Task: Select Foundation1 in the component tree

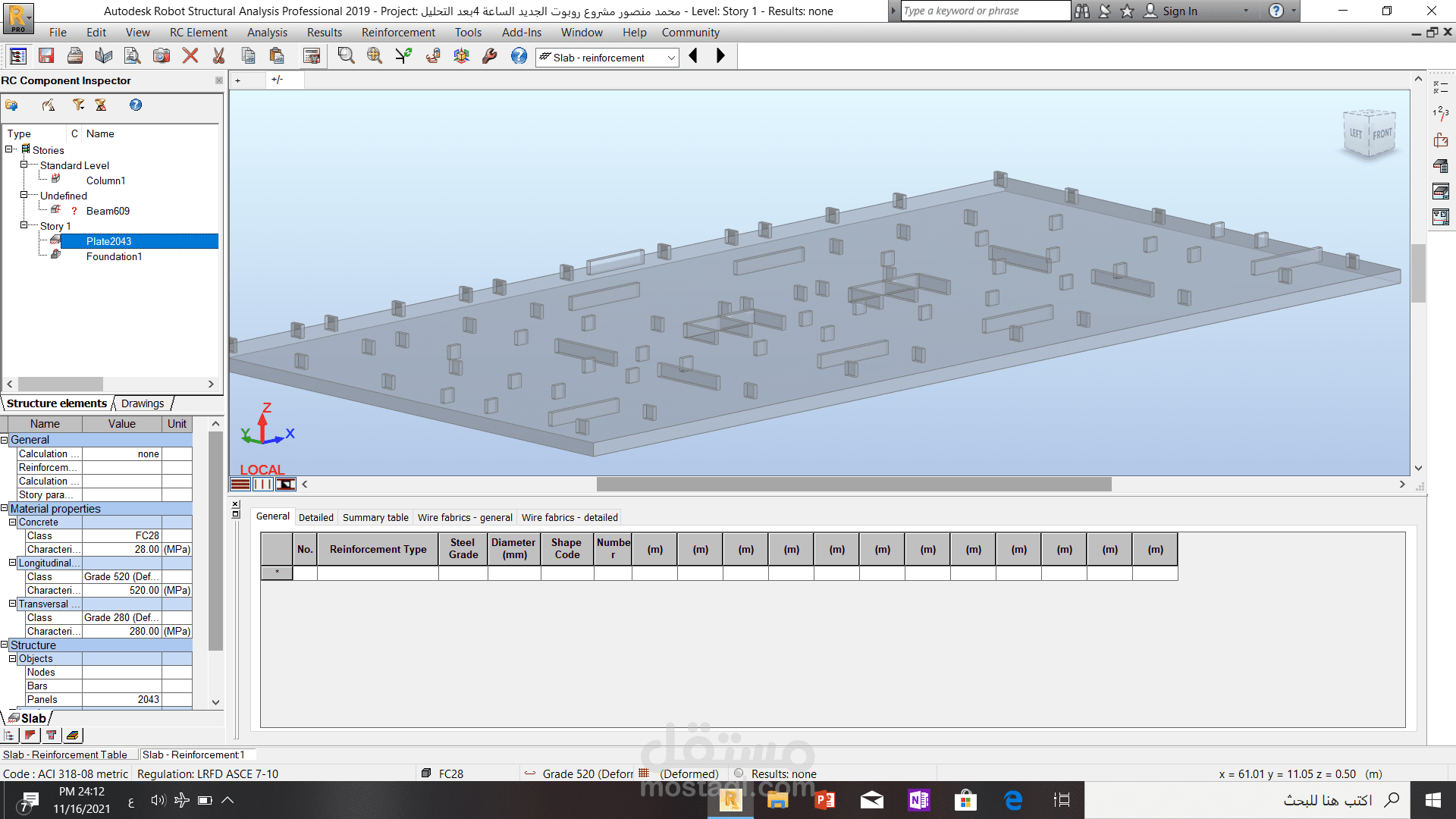Action: [x=114, y=256]
